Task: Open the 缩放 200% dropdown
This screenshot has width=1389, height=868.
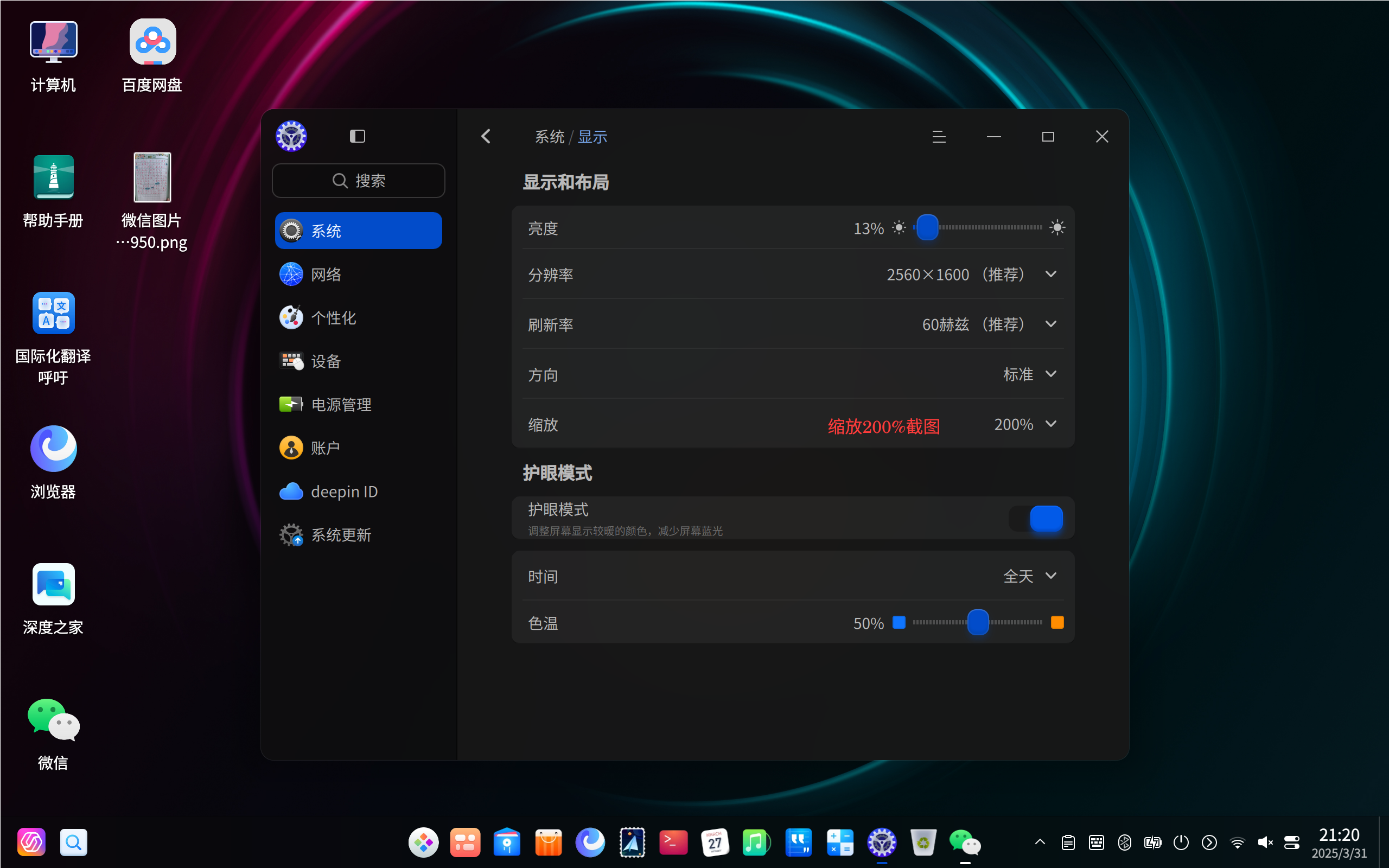Action: coord(1025,424)
